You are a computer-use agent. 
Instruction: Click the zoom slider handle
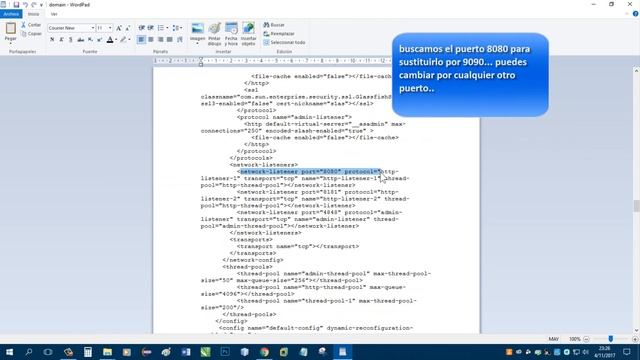tap(611, 339)
